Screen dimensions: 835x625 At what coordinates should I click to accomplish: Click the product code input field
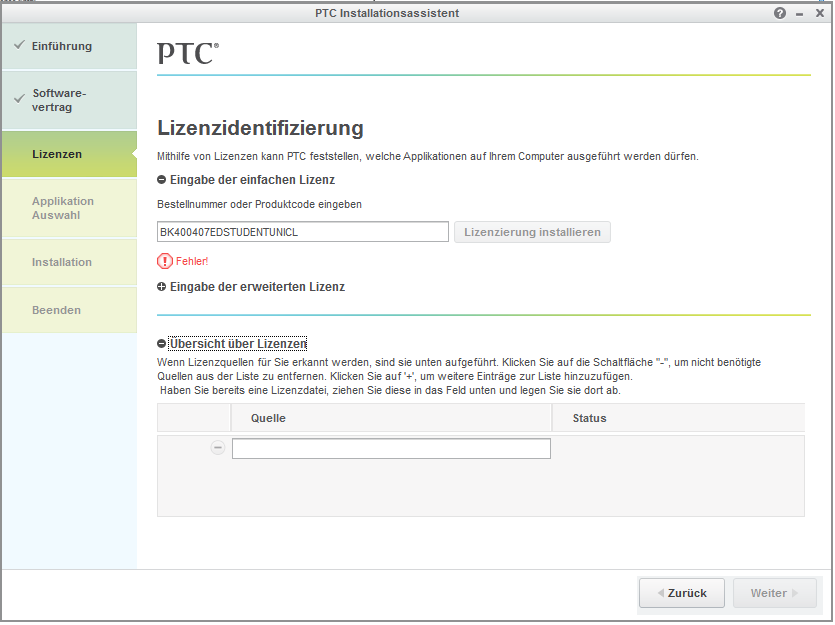pos(303,232)
